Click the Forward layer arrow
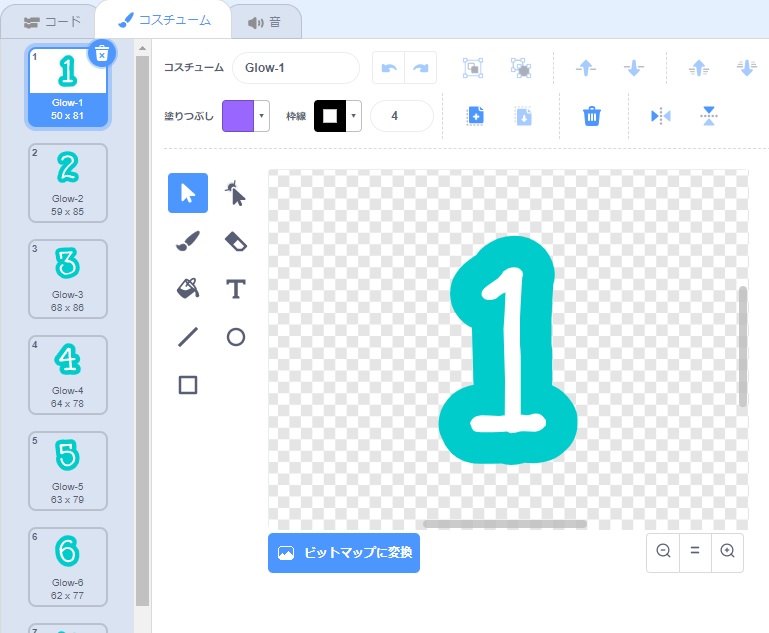Viewport: 769px width, 633px height. (586, 68)
